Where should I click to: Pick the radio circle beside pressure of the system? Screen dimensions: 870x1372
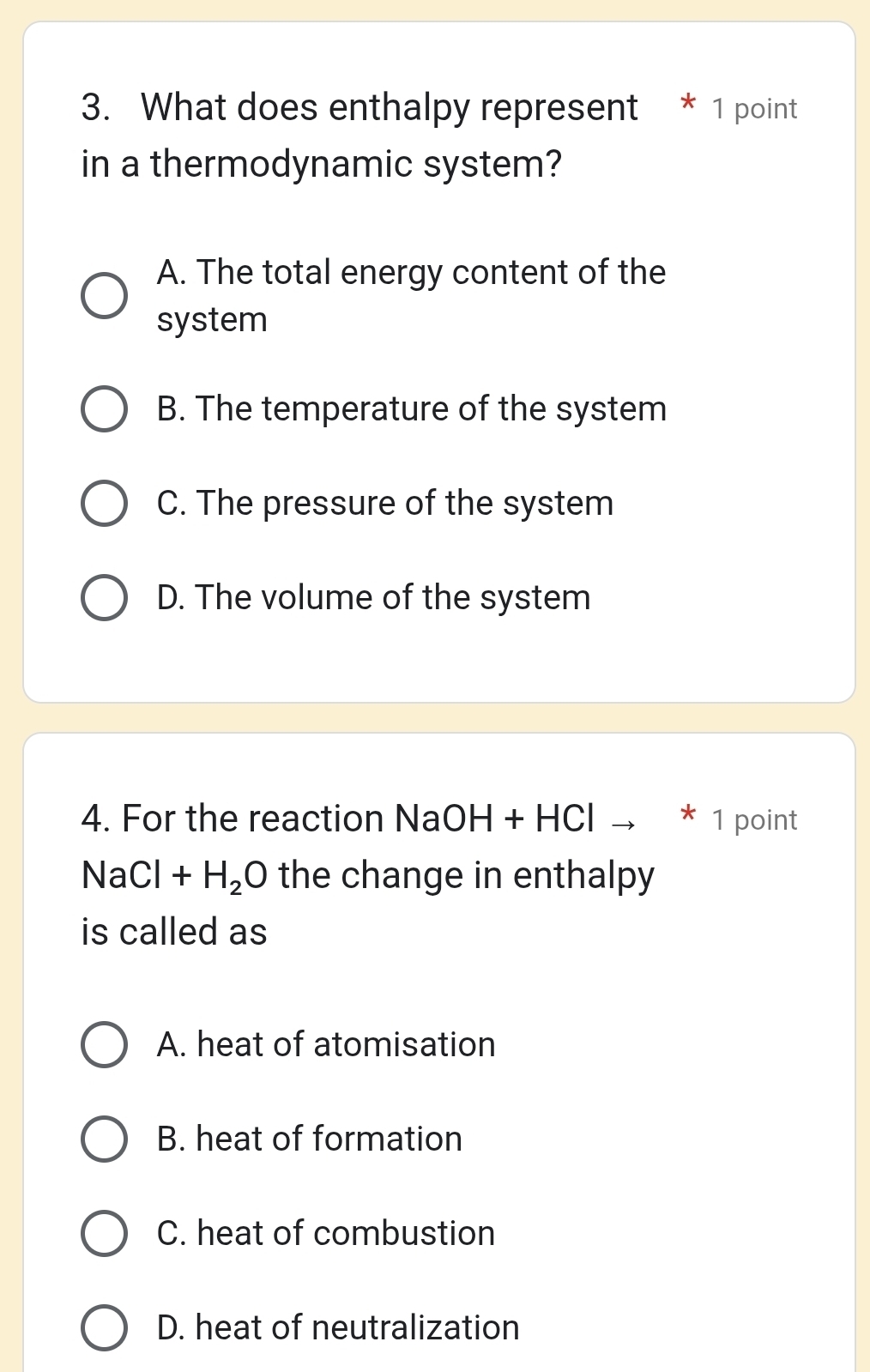(105, 504)
